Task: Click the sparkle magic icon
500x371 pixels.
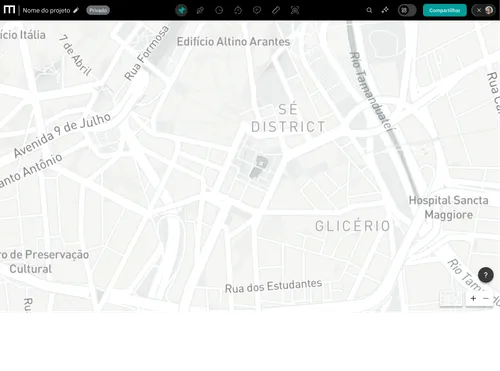Action: (x=385, y=10)
